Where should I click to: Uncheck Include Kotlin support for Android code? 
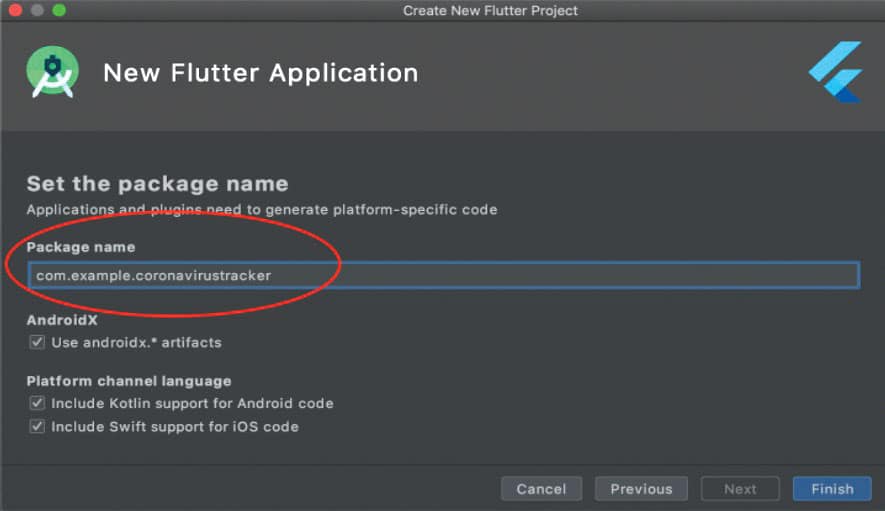pos(37,403)
